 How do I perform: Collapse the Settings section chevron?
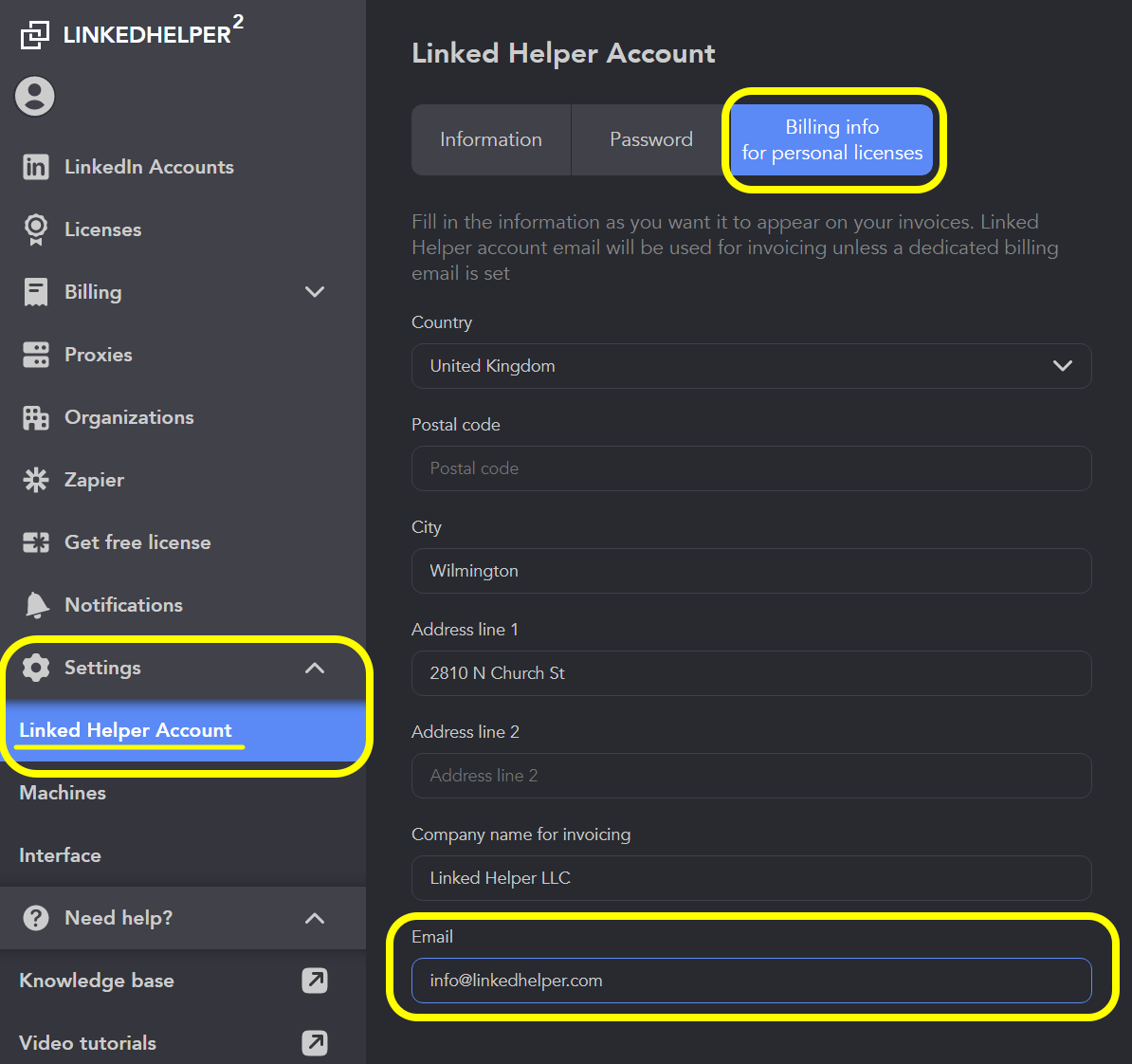click(x=315, y=668)
